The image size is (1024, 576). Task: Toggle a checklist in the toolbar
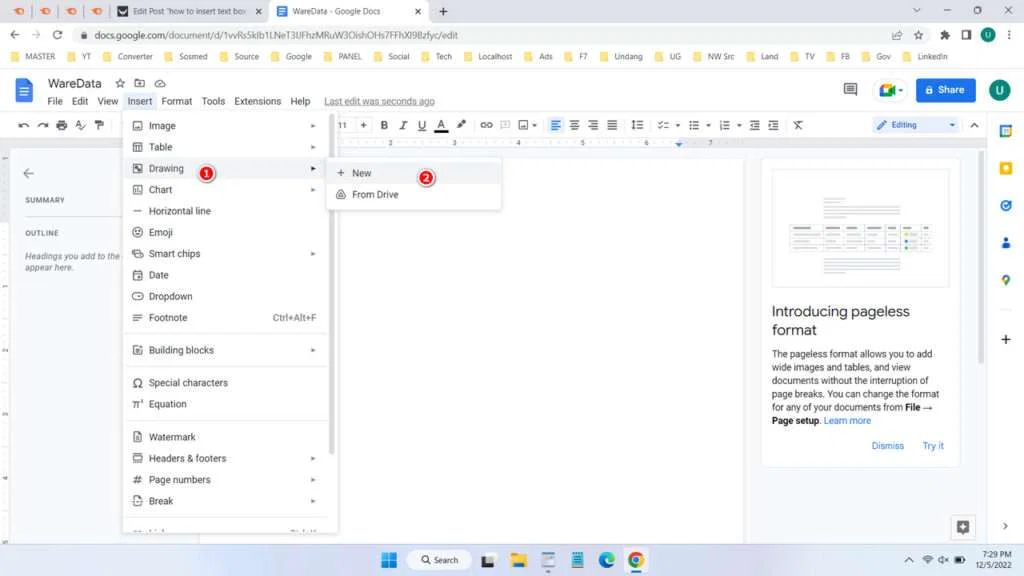point(664,125)
